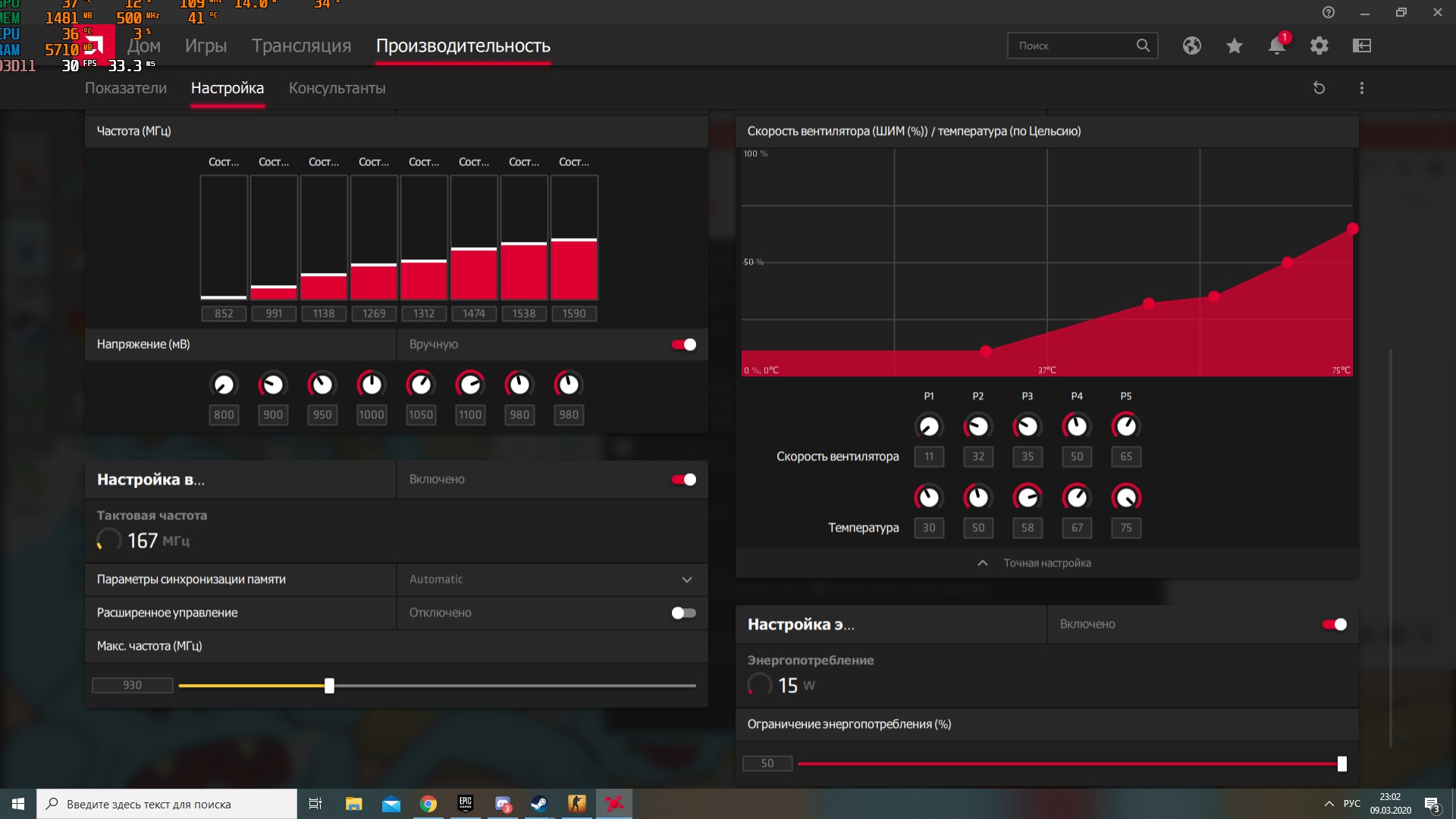Image resolution: width=1456 pixels, height=819 pixels.
Task: Open the three-dot more options menu
Action: point(1361,88)
